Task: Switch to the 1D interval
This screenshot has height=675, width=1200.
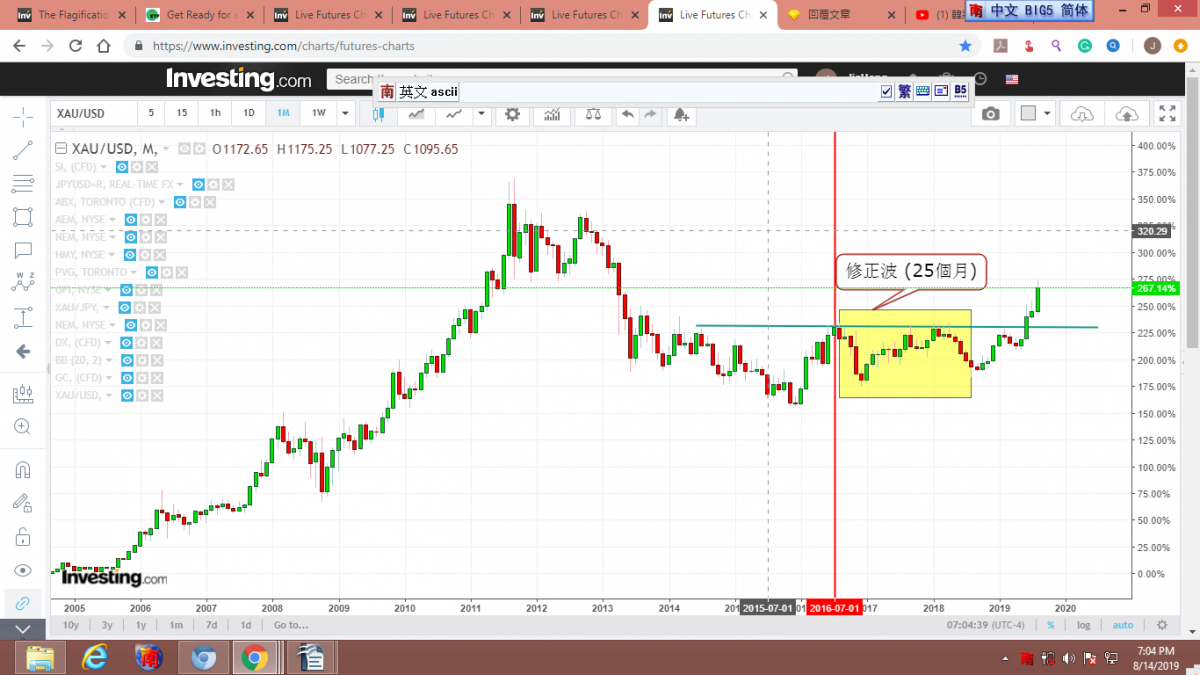Action: [x=249, y=113]
